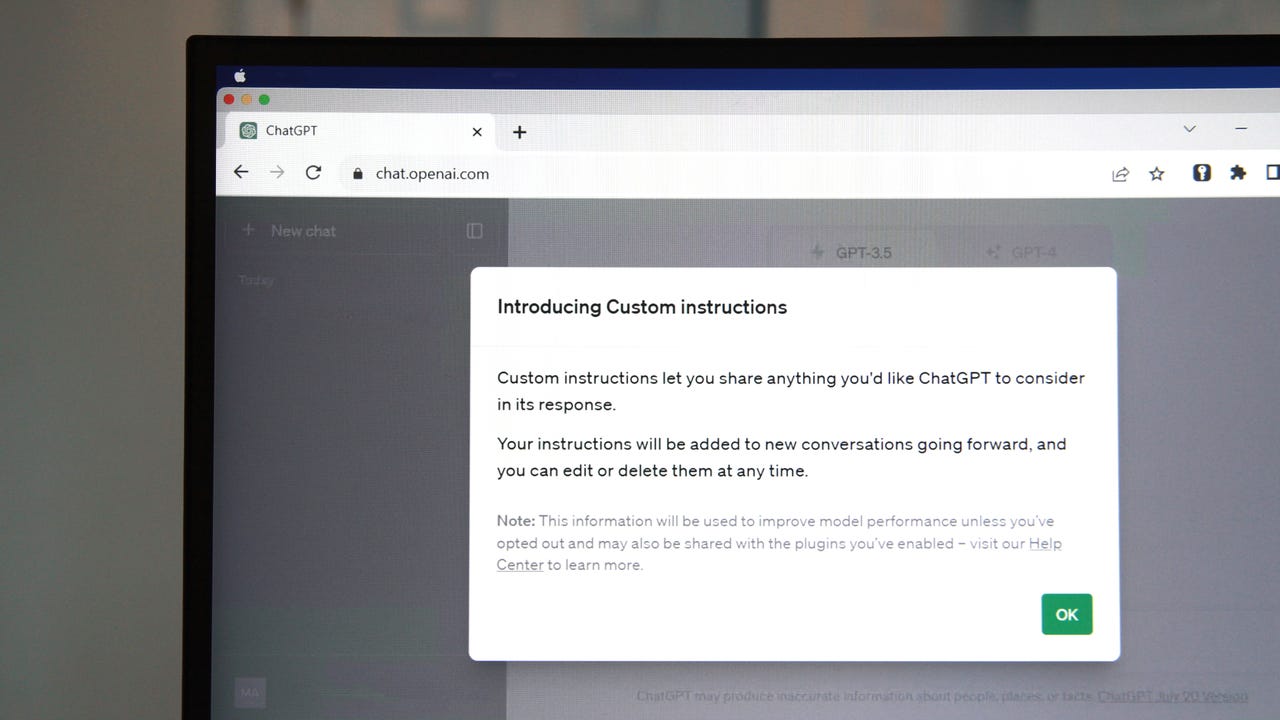
Task: Maximize window with green button
Action: (x=264, y=99)
